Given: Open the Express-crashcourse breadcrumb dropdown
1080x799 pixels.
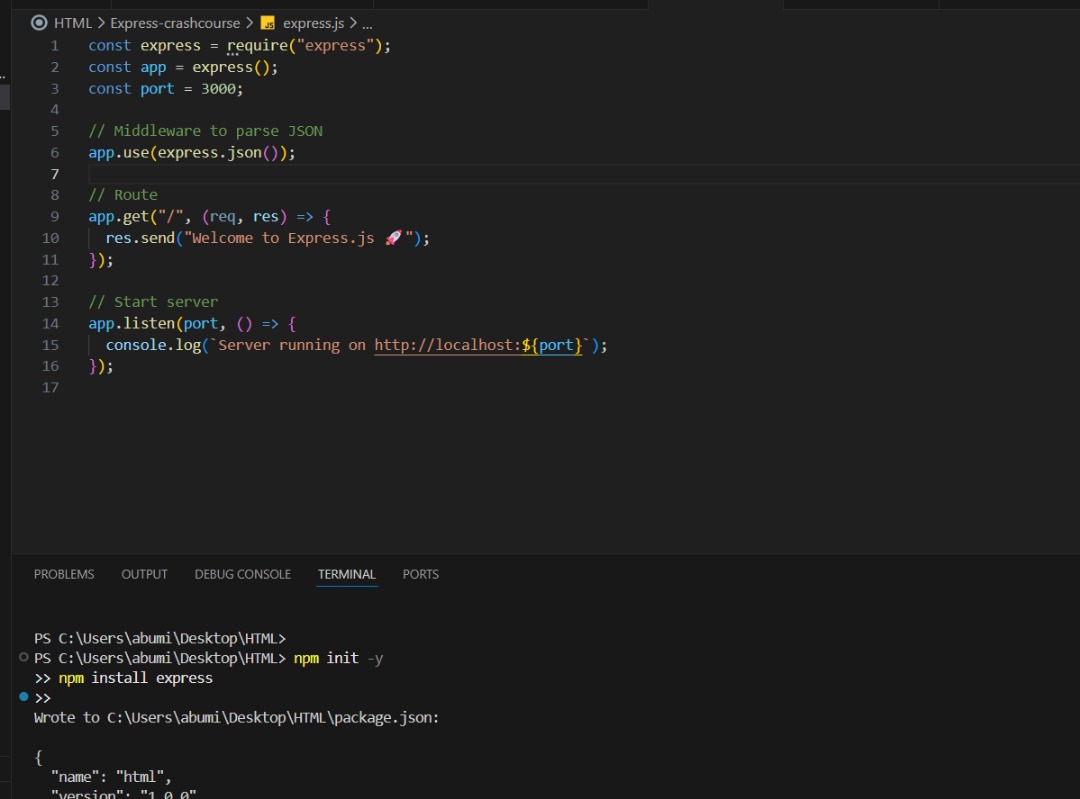Looking at the screenshot, I should (x=175, y=22).
